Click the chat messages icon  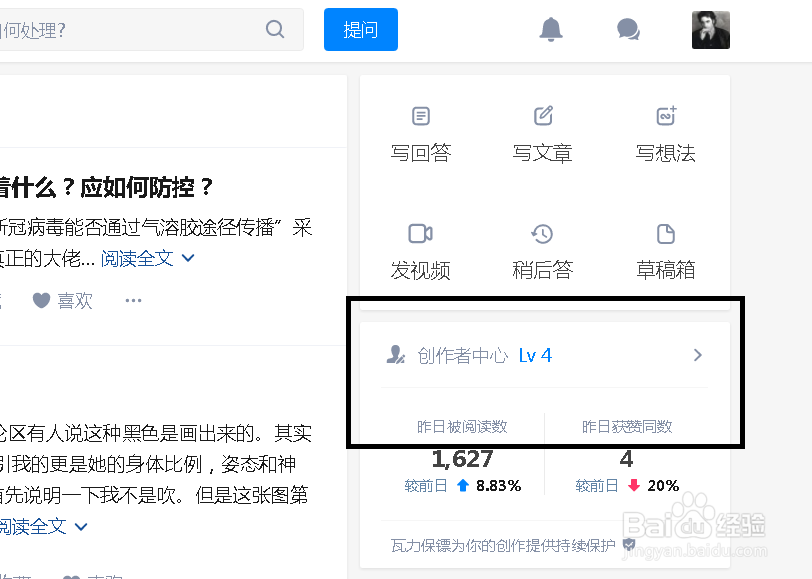point(628,29)
